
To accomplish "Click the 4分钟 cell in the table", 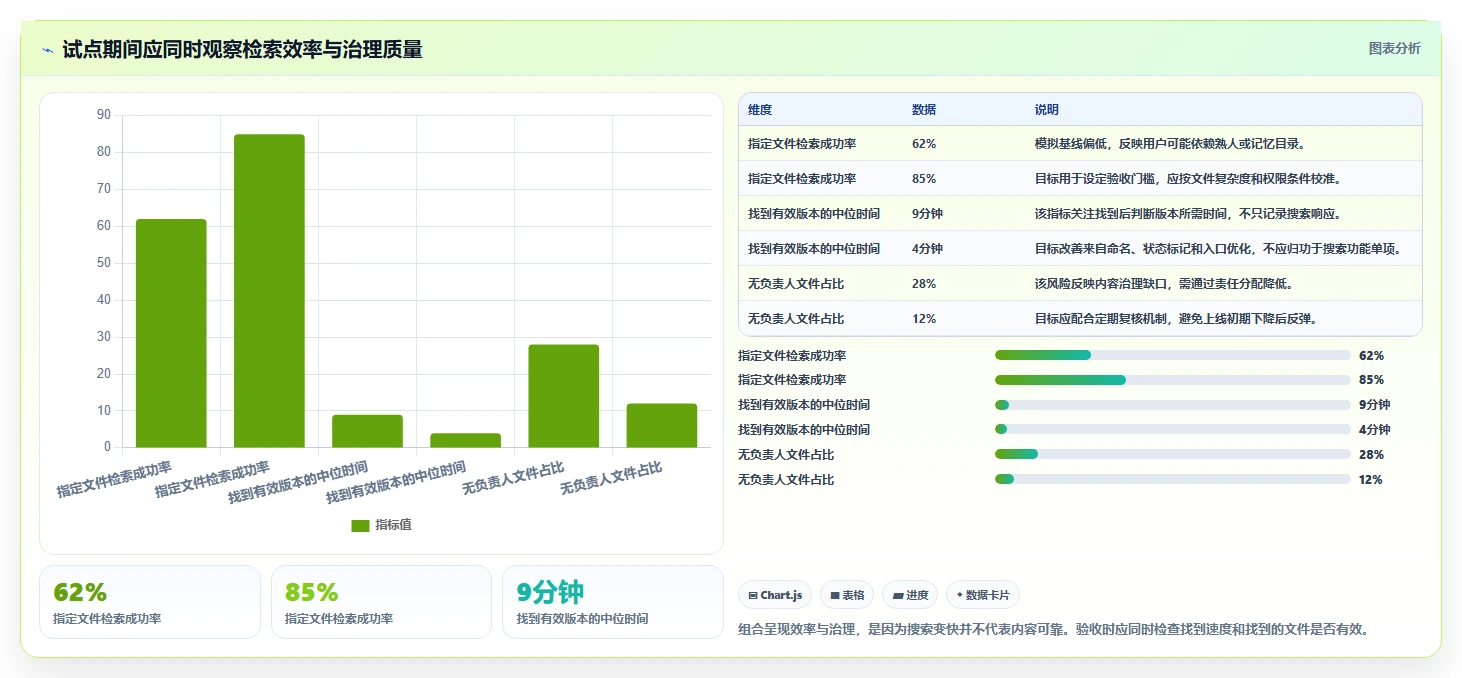I will tap(927, 249).
